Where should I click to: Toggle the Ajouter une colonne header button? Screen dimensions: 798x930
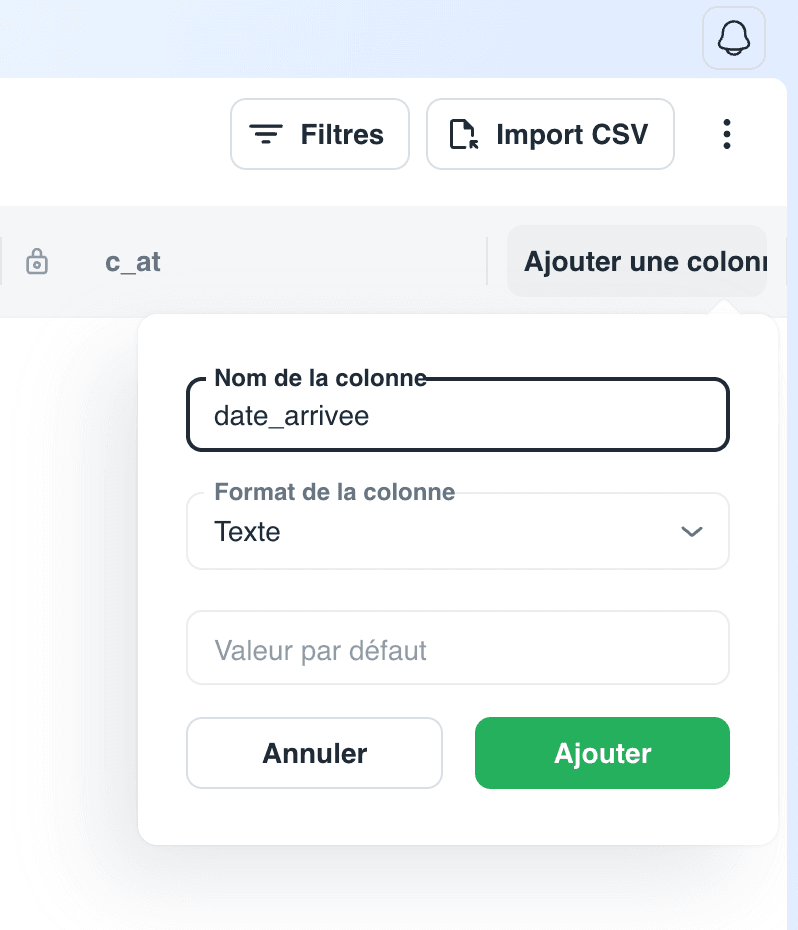coord(637,261)
